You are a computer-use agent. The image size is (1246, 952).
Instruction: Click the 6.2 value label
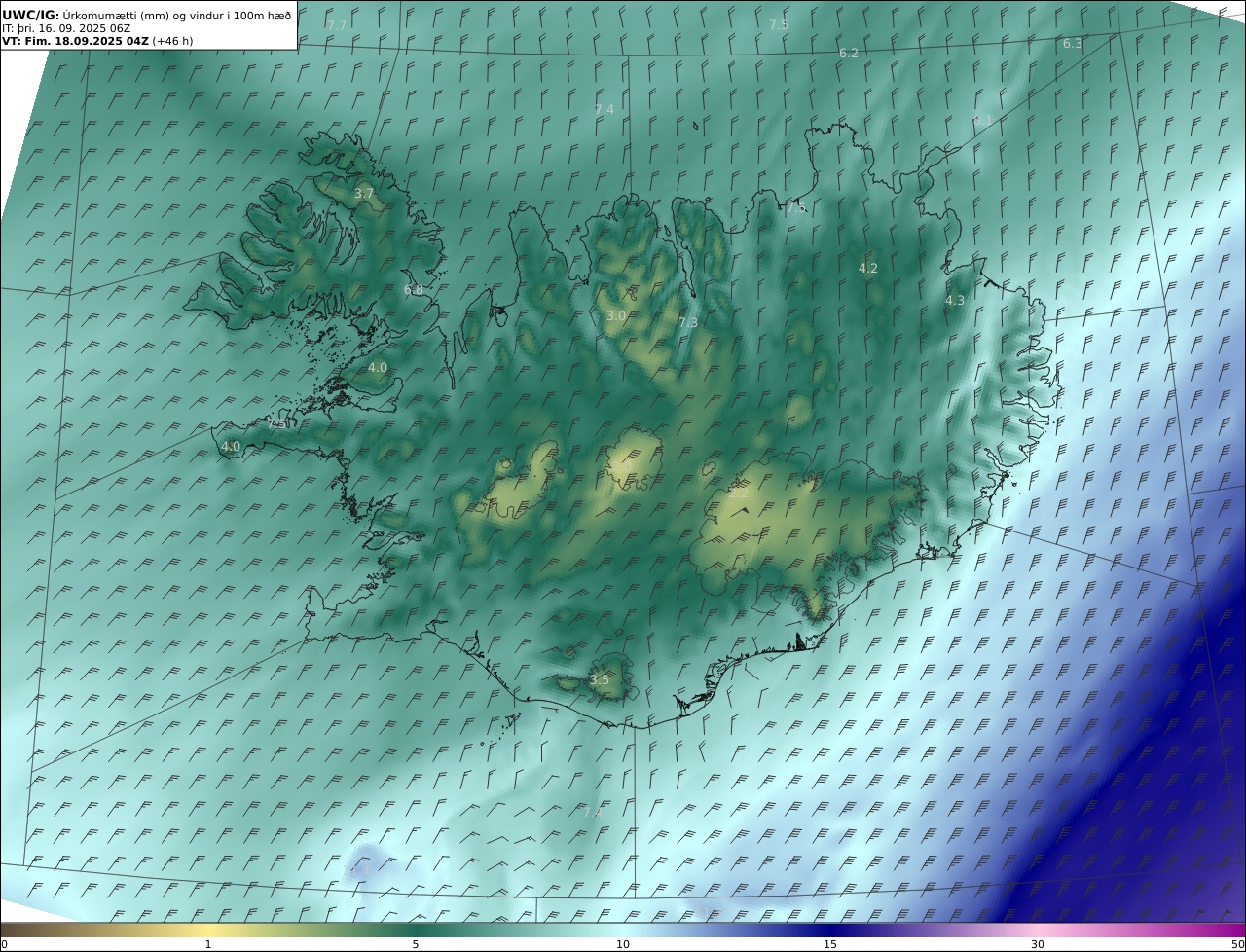849,54
